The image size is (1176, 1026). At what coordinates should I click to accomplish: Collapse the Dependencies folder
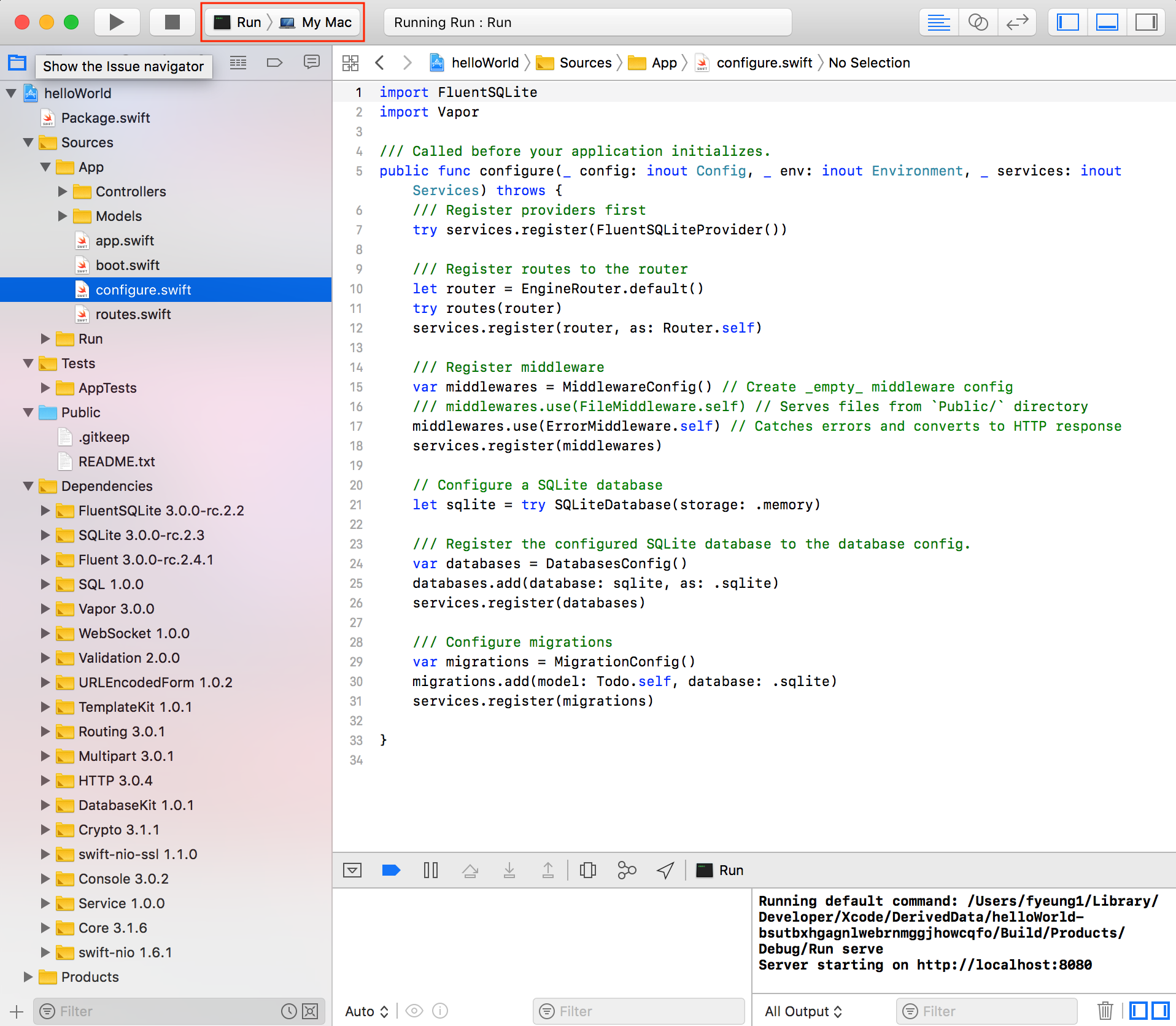pyautogui.click(x=28, y=486)
